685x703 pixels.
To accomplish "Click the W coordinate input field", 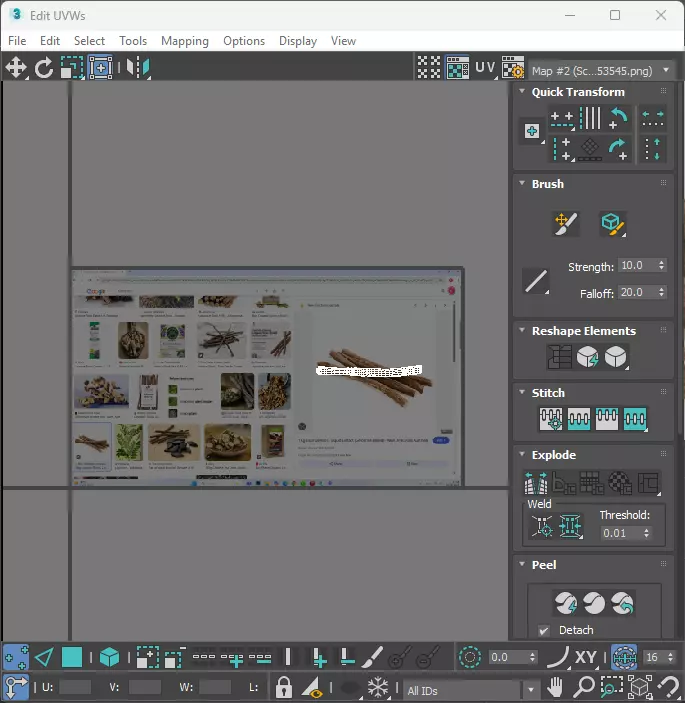I will tap(214, 687).
